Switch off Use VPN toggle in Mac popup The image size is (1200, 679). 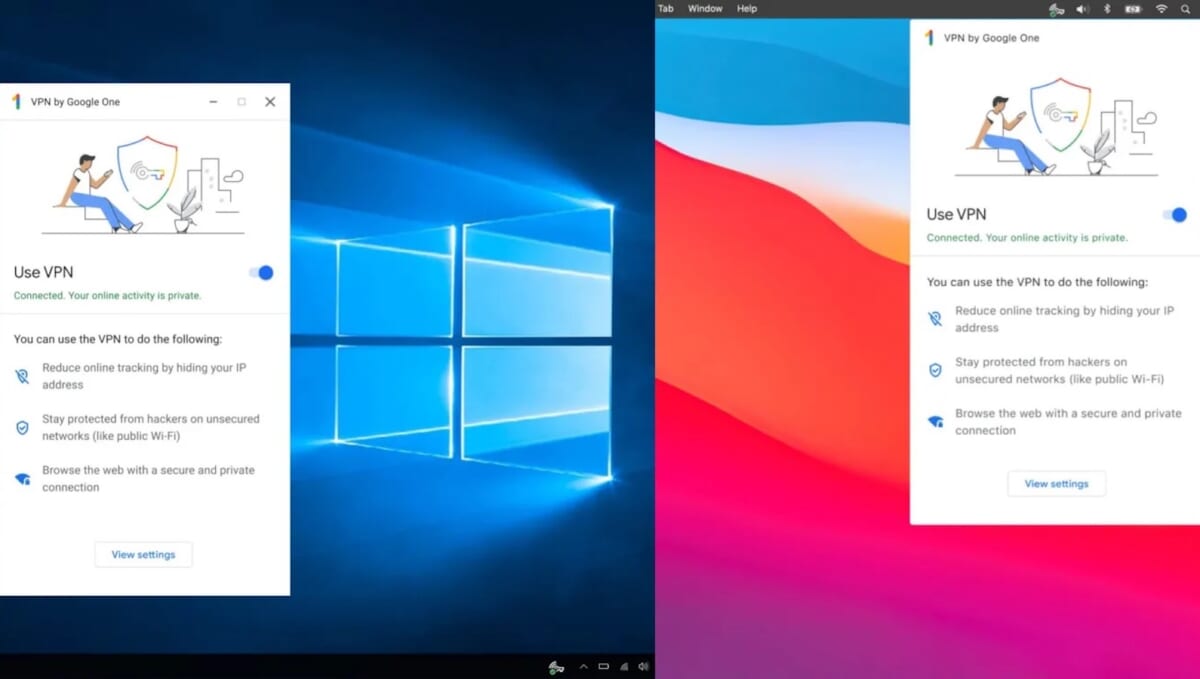coord(1175,215)
